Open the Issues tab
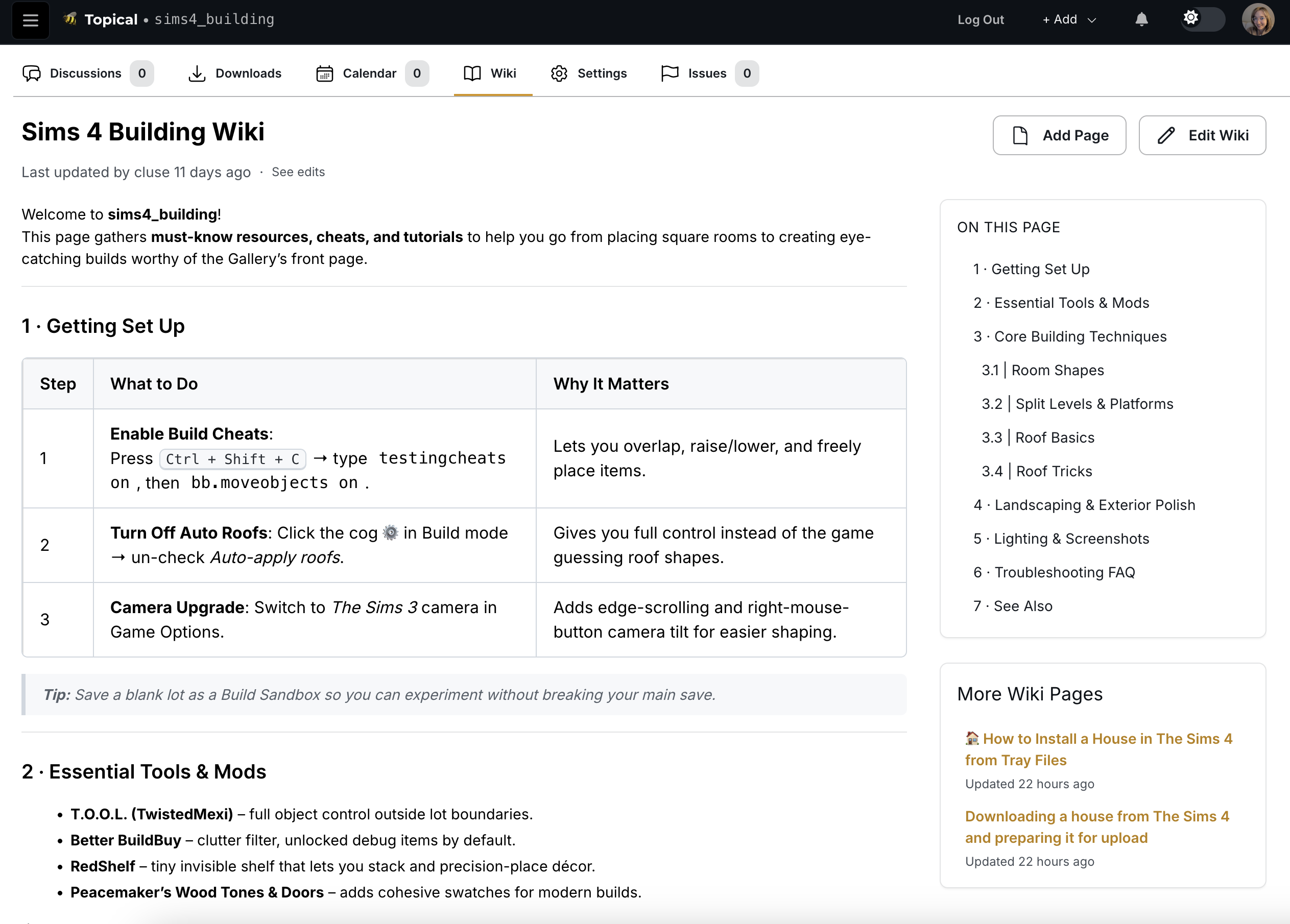 click(710, 74)
